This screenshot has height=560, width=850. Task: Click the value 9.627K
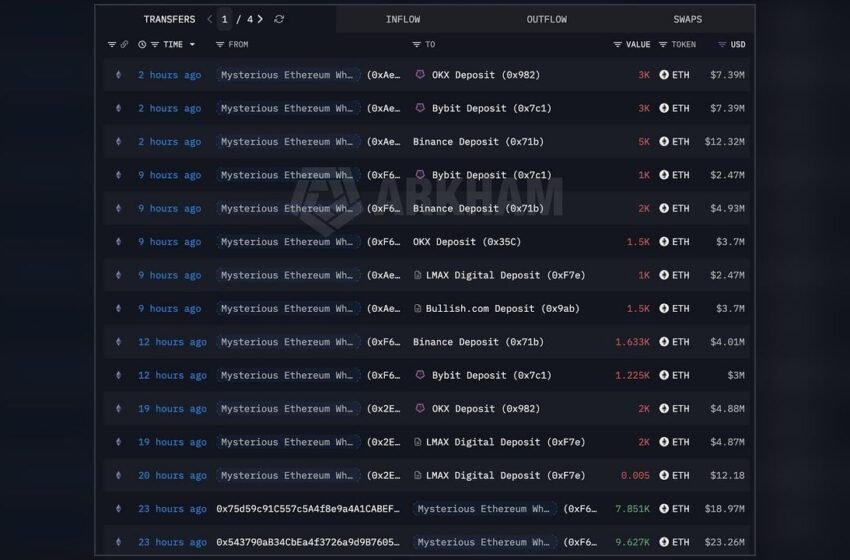click(x=632, y=542)
